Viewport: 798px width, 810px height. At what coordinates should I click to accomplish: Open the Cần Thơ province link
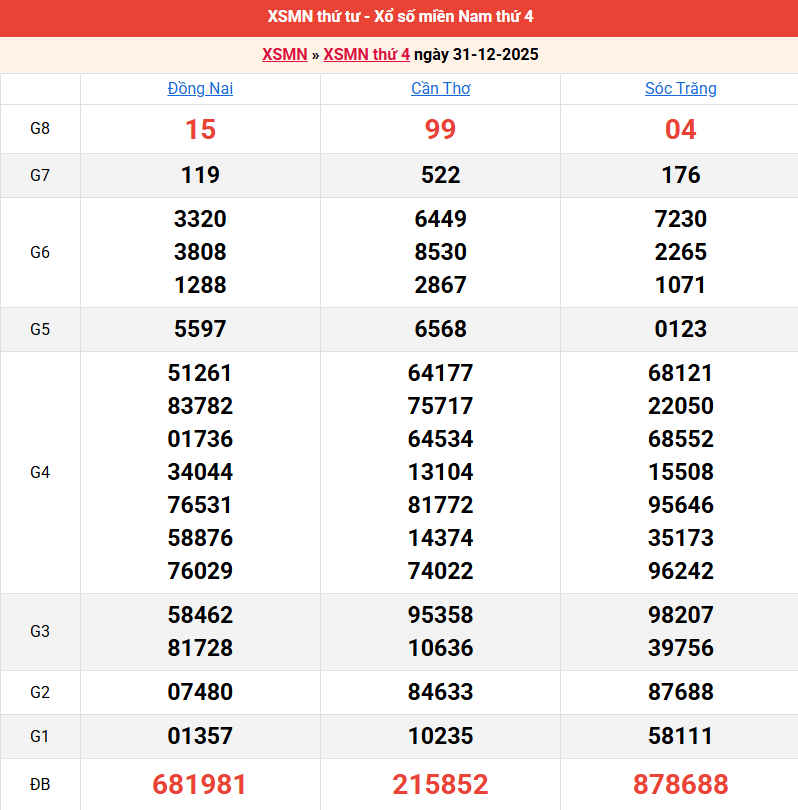[x=440, y=89]
